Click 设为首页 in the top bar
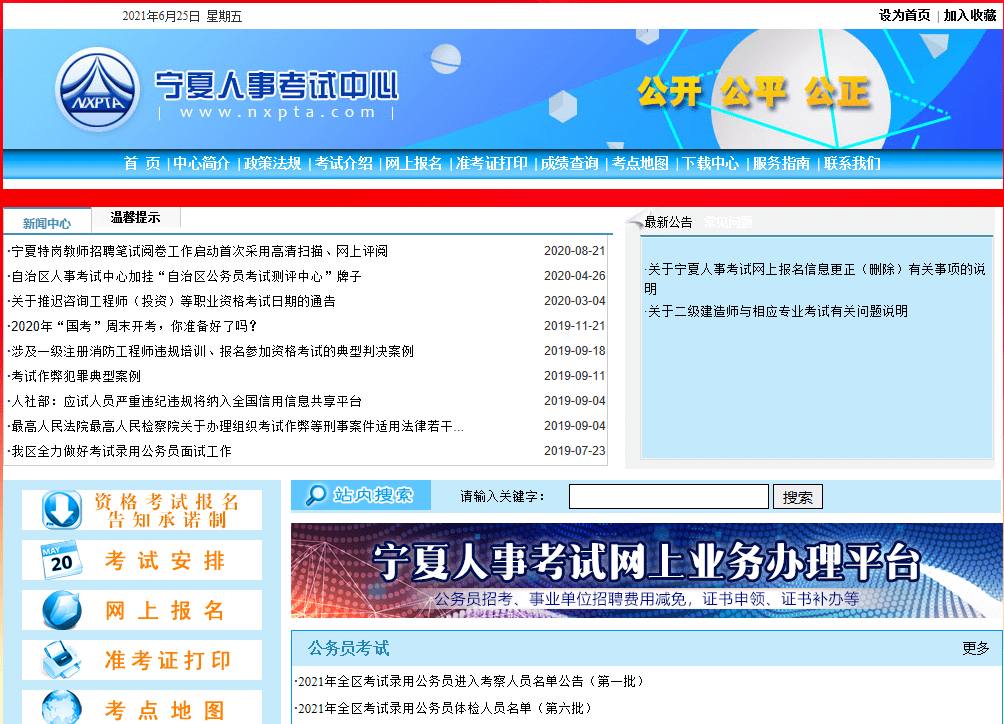The width and height of the screenshot is (1004, 724). (x=904, y=16)
